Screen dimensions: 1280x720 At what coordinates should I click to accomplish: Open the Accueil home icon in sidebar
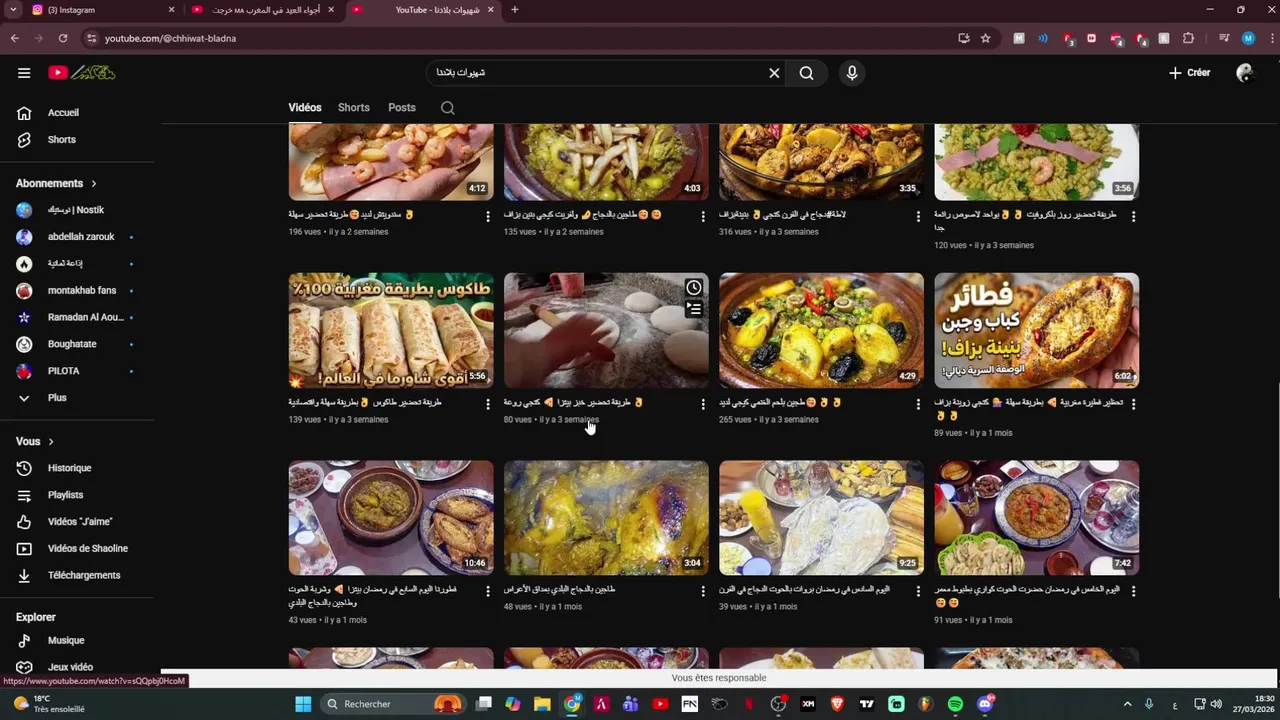point(24,113)
